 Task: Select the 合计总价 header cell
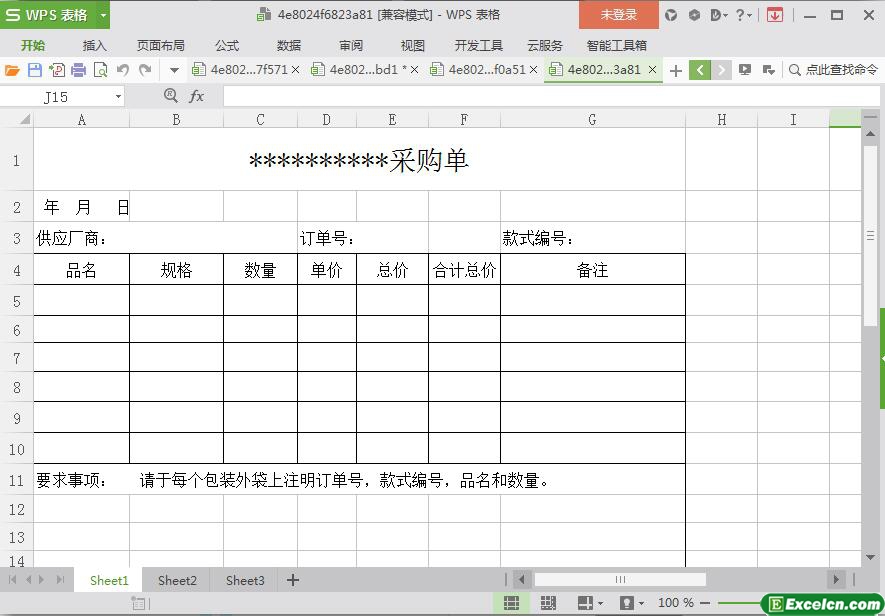pos(465,269)
